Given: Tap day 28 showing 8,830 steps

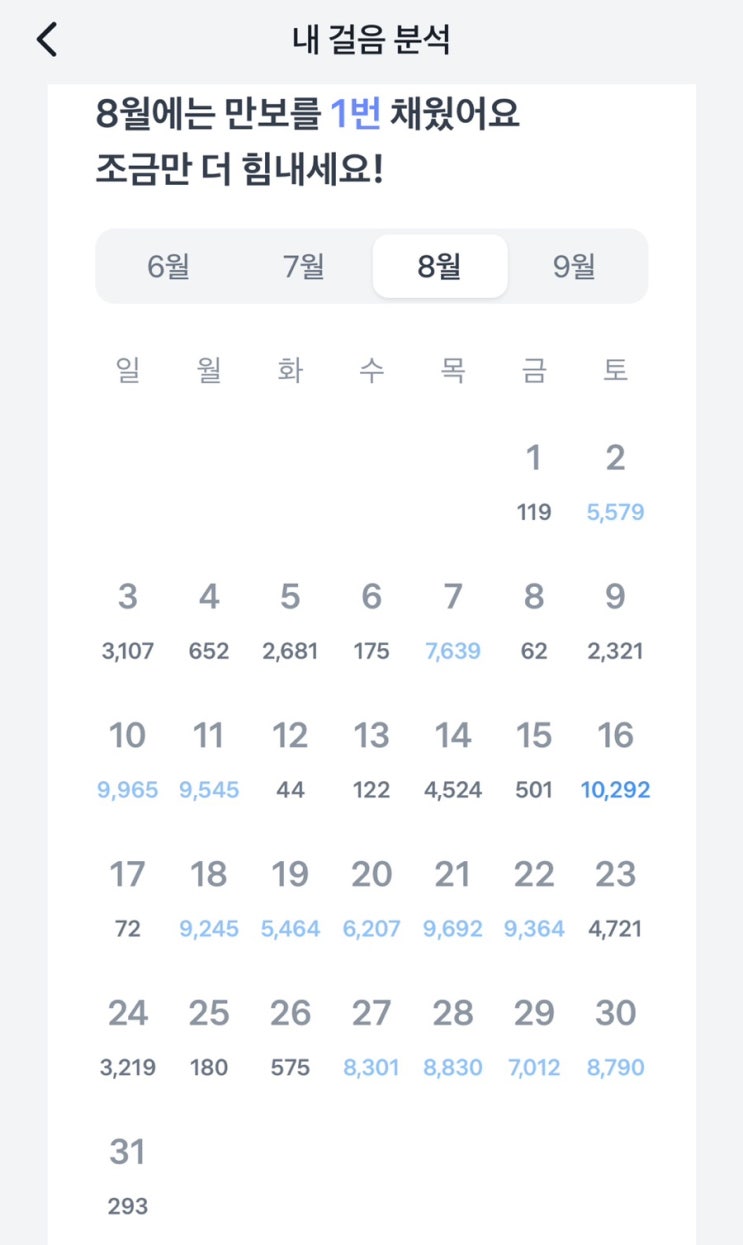Looking at the screenshot, I should (x=453, y=1039).
